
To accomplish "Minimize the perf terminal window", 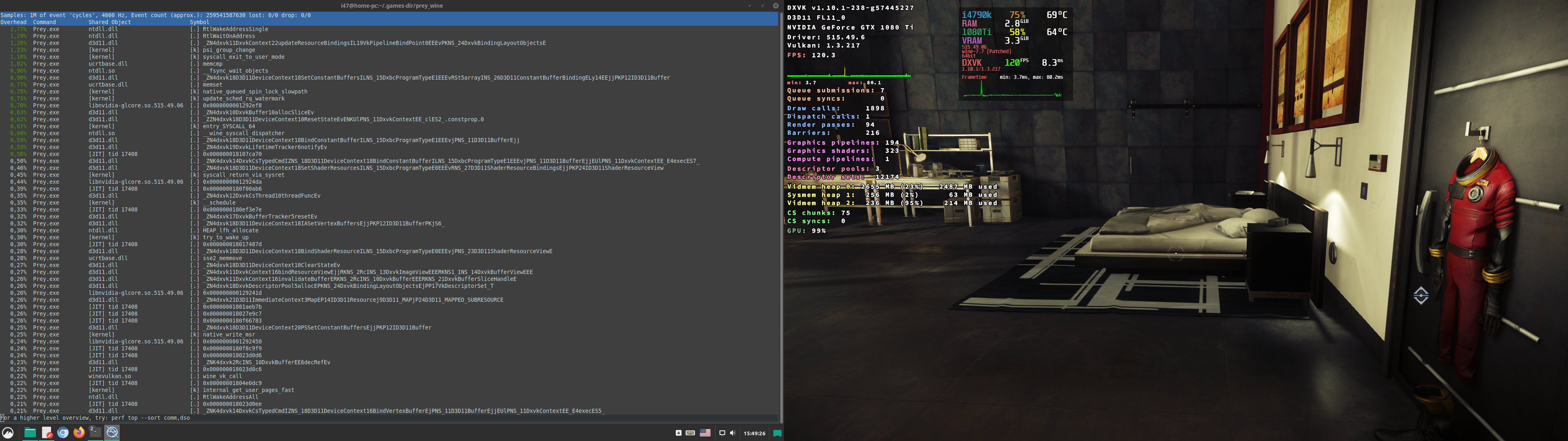I will 749,5.
